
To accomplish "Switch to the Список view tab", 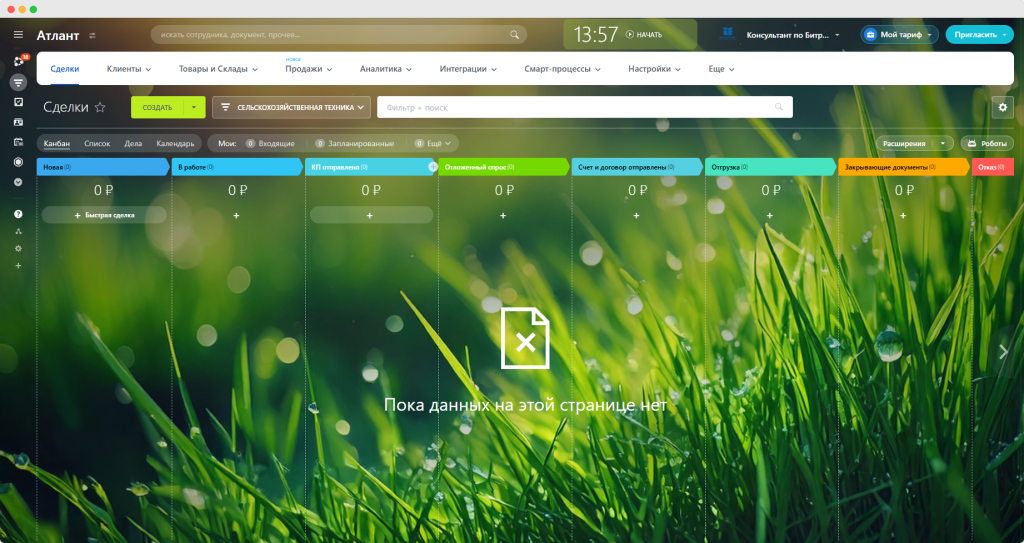I will 97,143.
